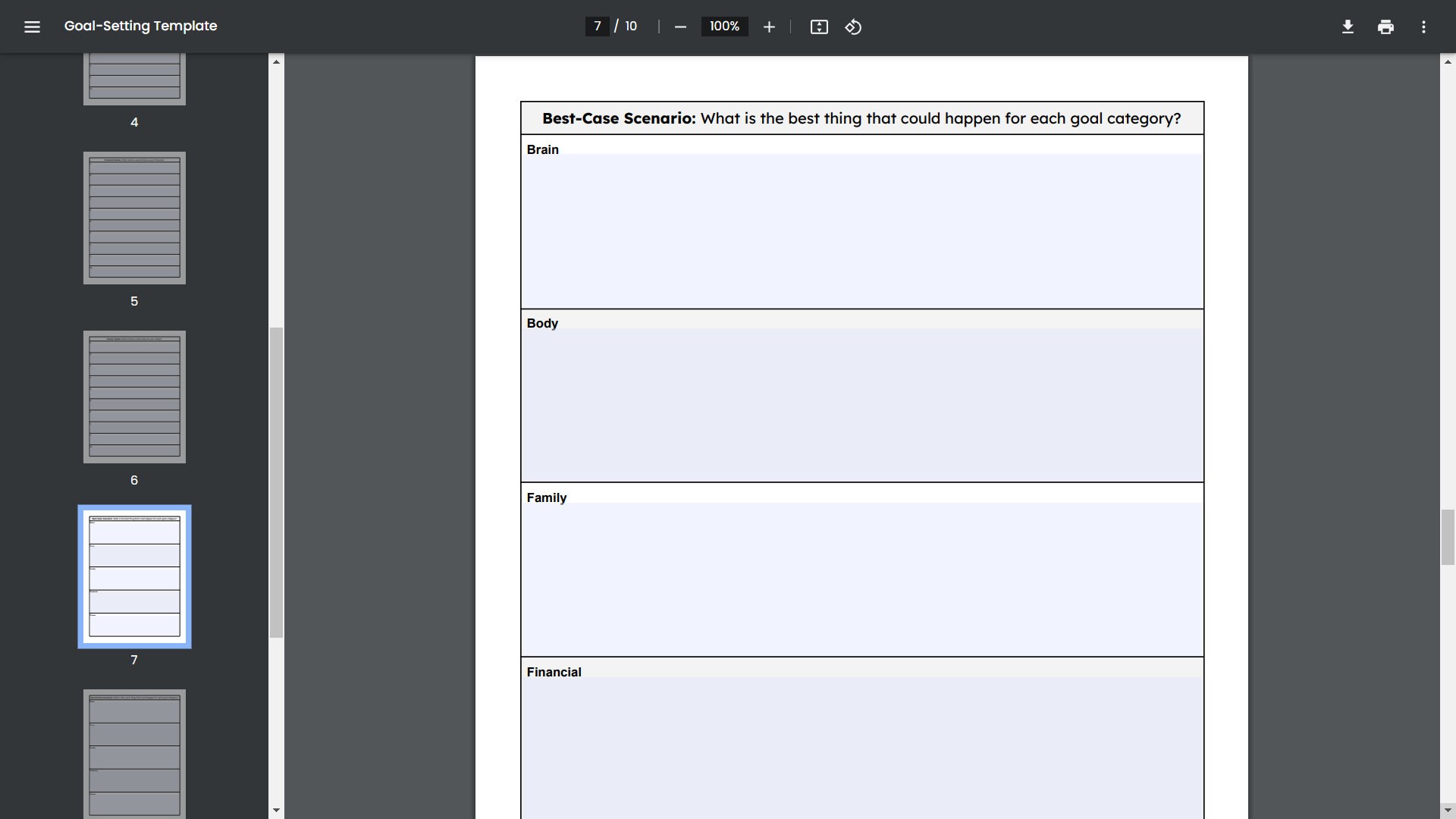
Task: Click the page number input field
Action: click(598, 26)
